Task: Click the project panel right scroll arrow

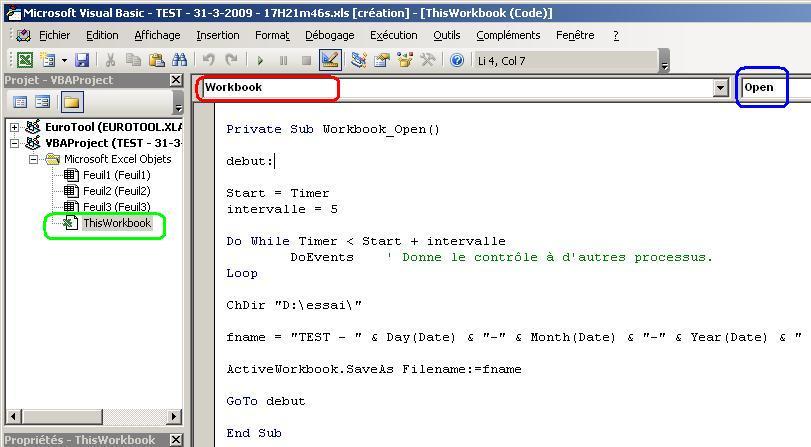Action: 174,416
